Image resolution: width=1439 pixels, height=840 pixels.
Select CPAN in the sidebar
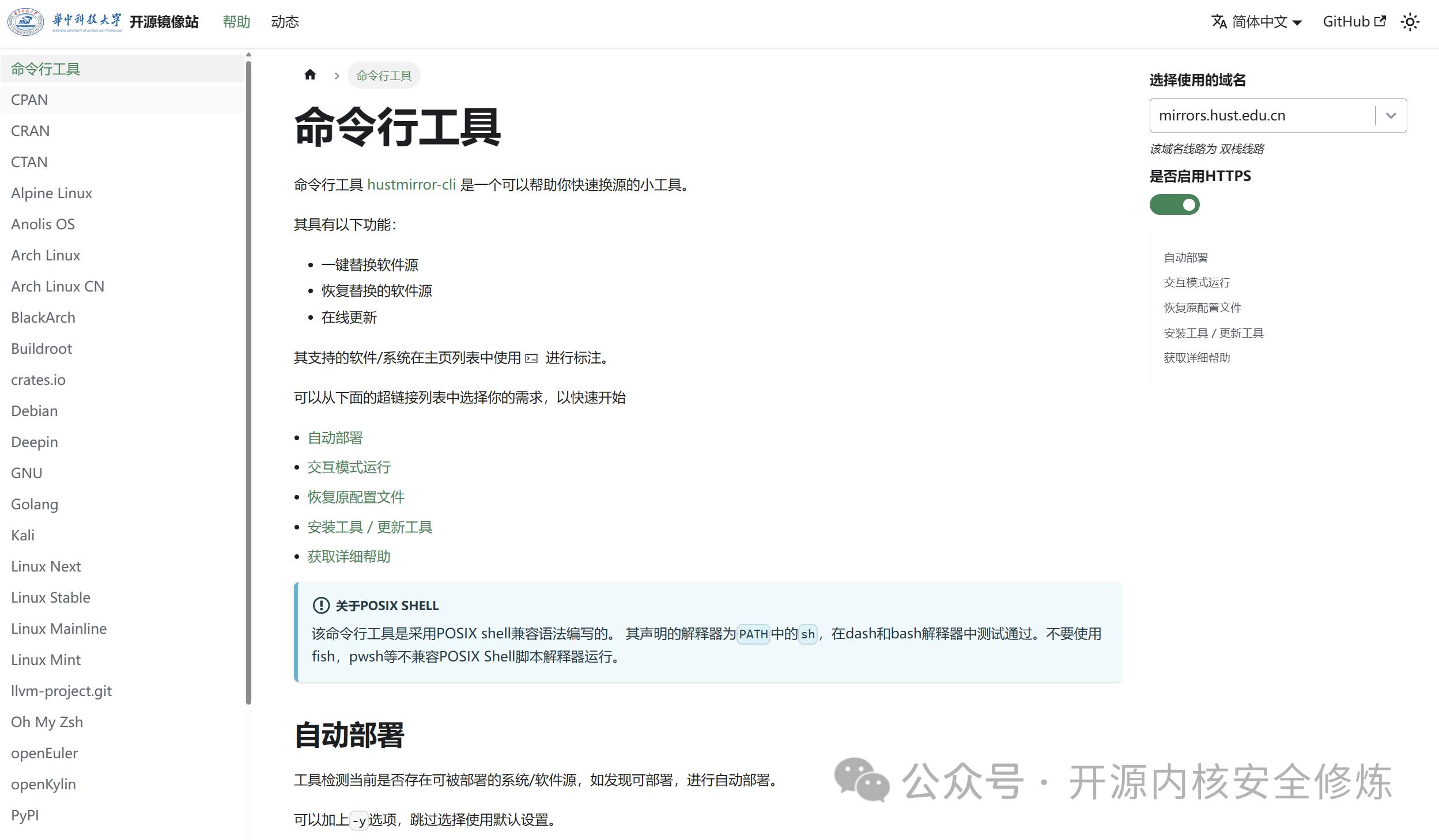click(122, 100)
